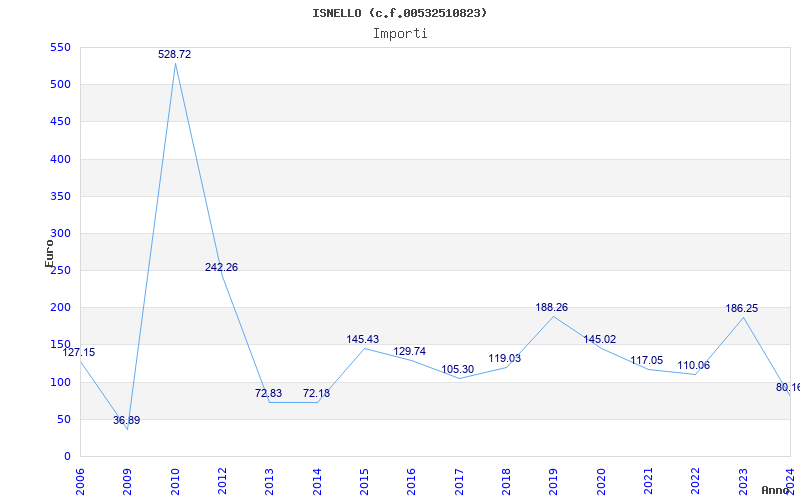Click the y-axis value 200
This screenshot has width=800, height=500.
[x=60, y=308]
